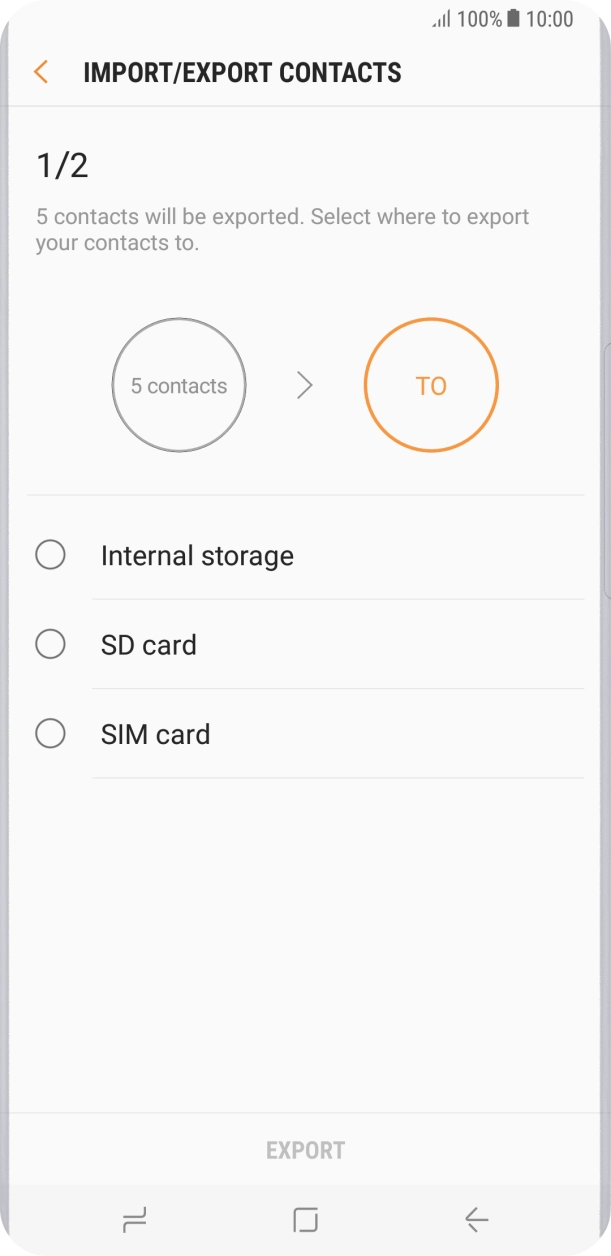Image resolution: width=611 pixels, height=1256 pixels.
Task: Select Internal storage as export destination
Action: tap(50, 555)
